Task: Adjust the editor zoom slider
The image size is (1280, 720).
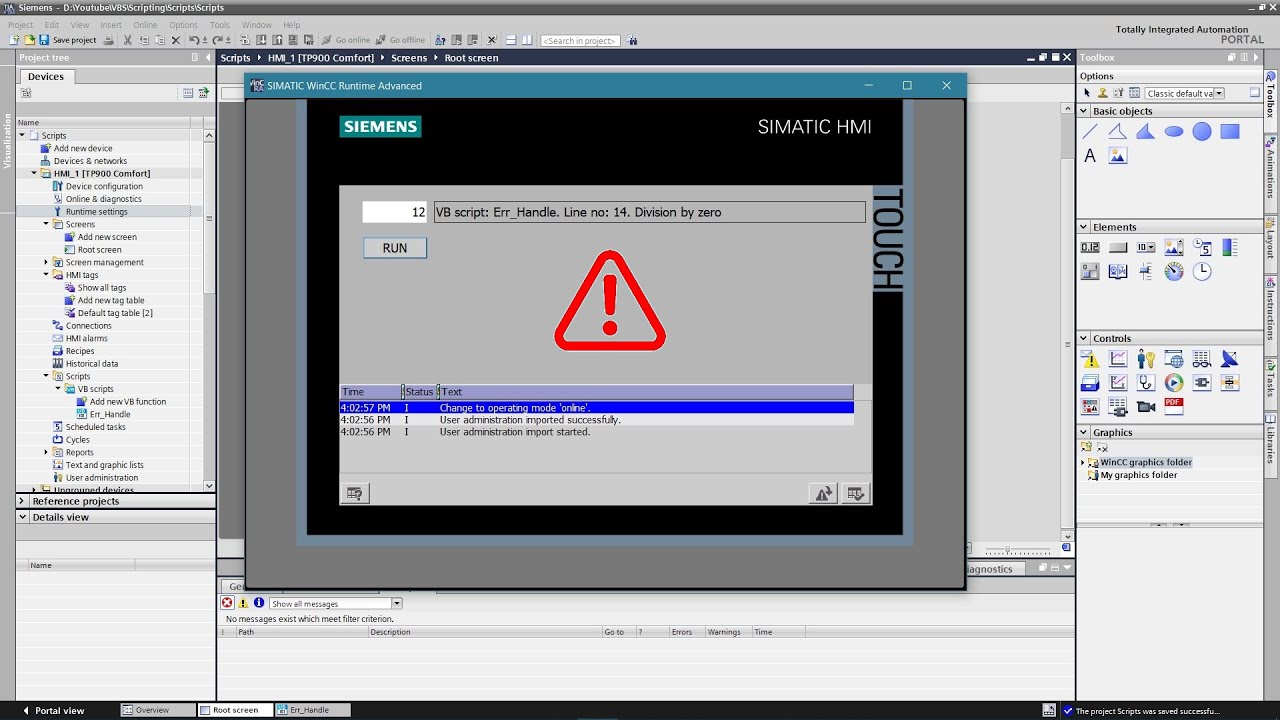Action: tap(1010, 551)
